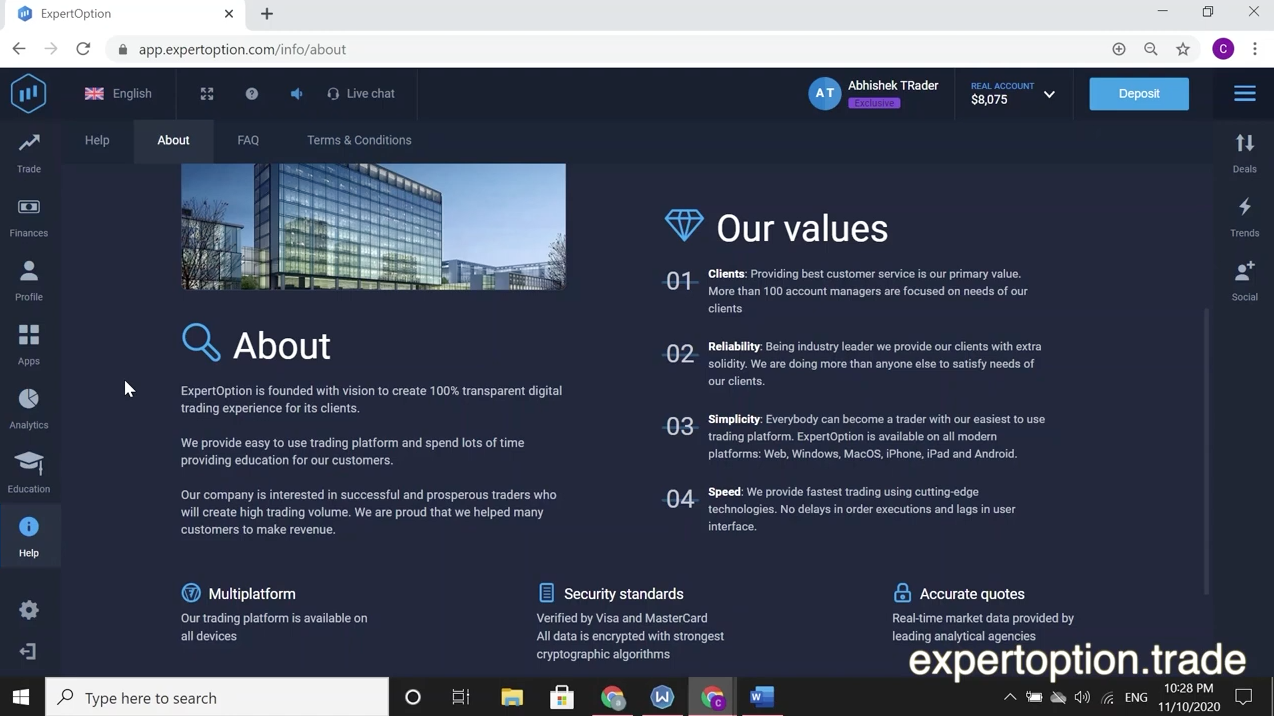
Task: Click the question mark help icon
Action: (252, 94)
